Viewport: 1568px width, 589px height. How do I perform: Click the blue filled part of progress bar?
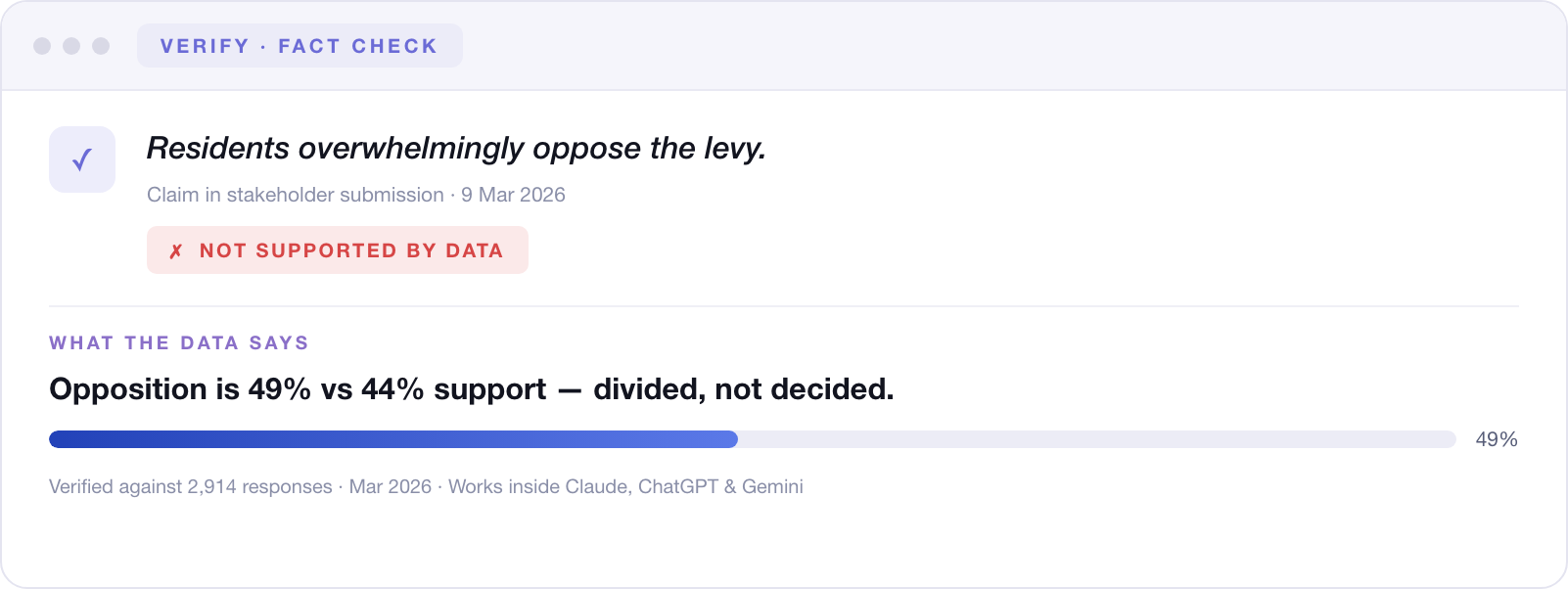(393, 439)
